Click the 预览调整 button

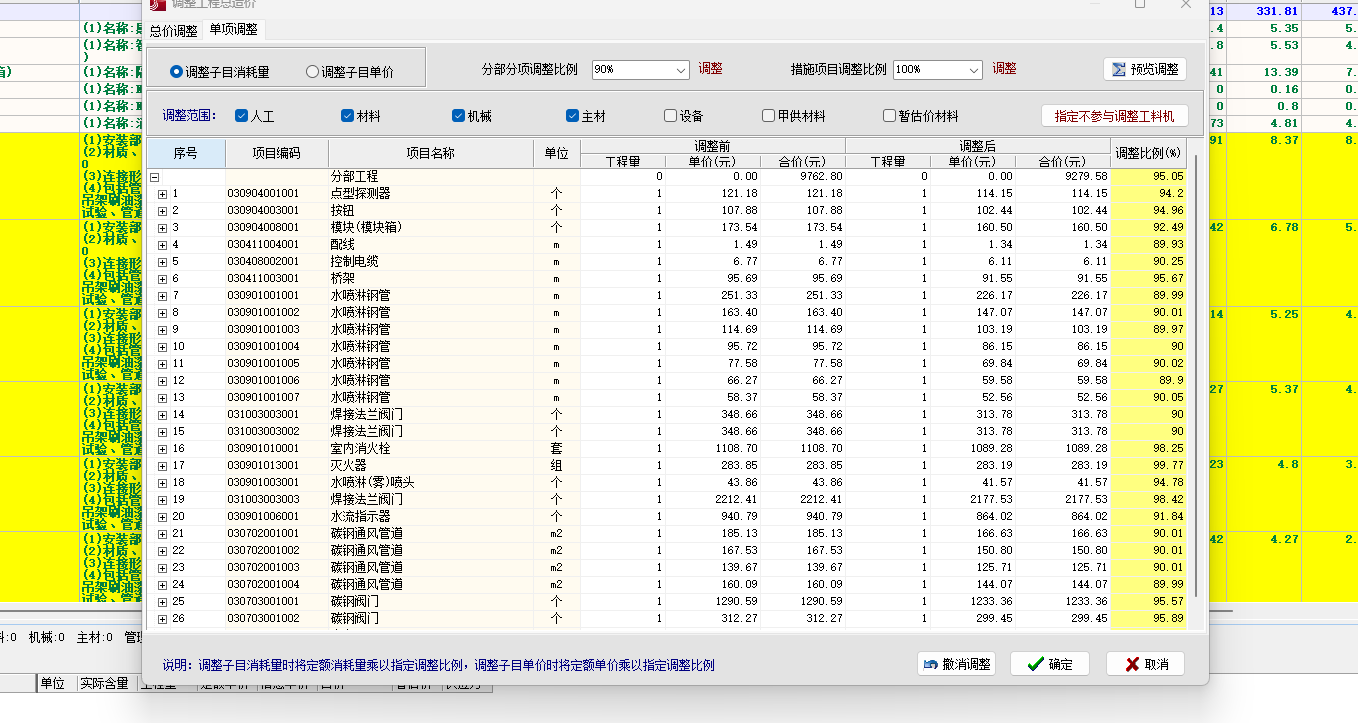click(x=1145, y=69)
